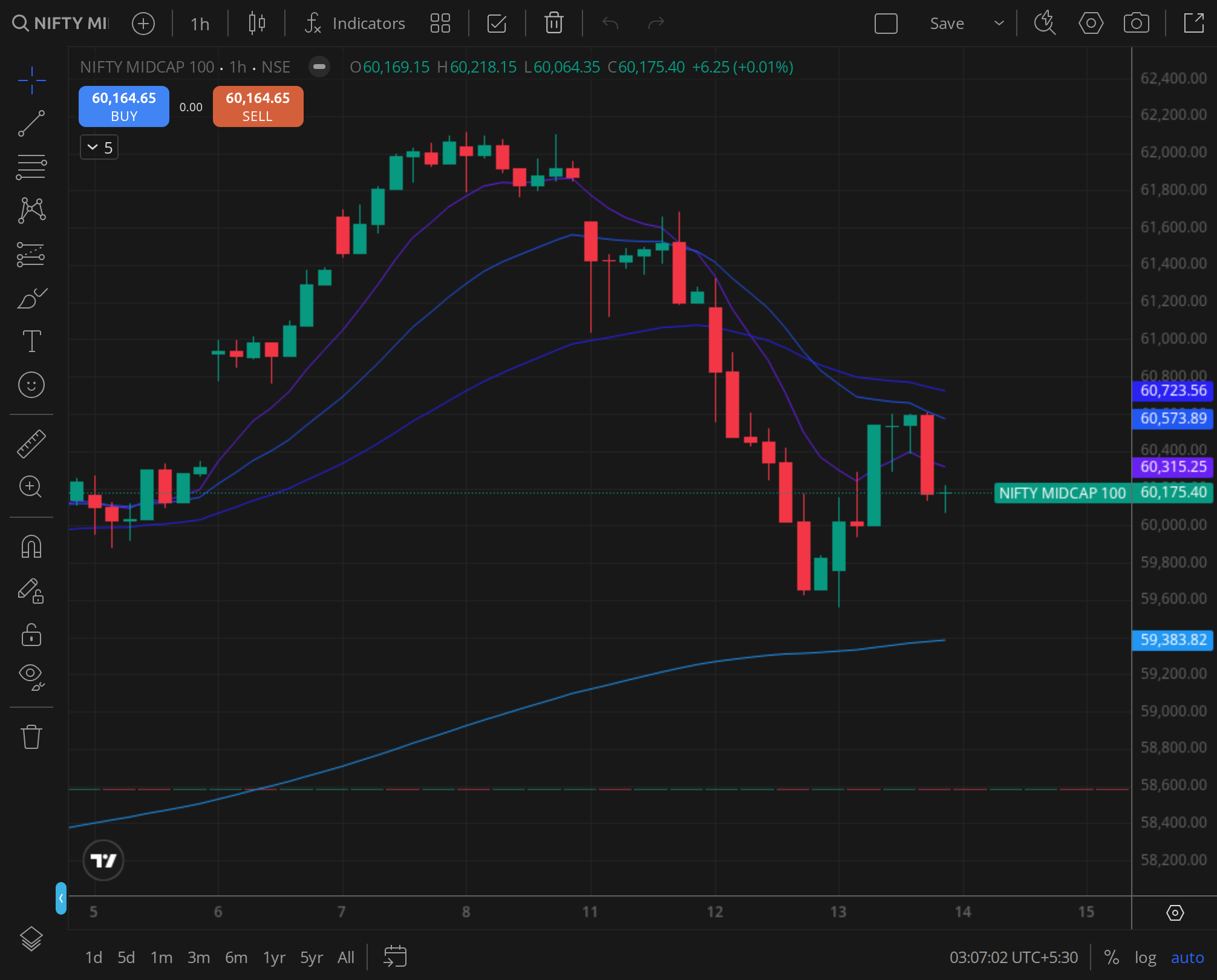Click the symbol status dash icon
Viewport: 1217px width, 980px height.
[319, 67]
